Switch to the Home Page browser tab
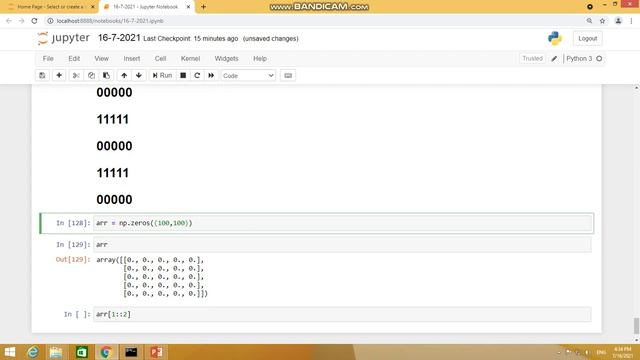 pos(50,7)
